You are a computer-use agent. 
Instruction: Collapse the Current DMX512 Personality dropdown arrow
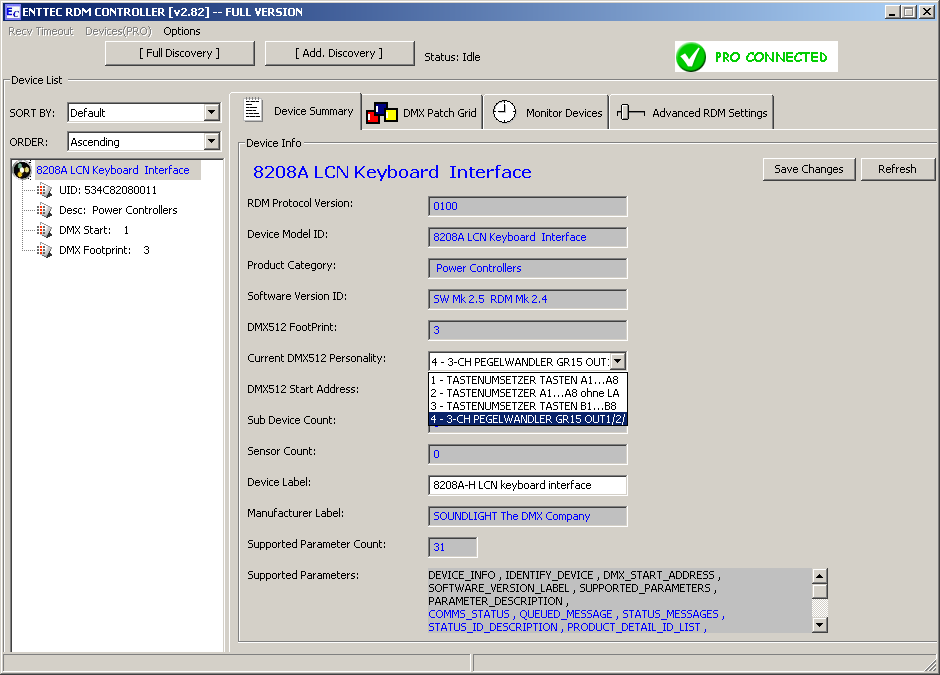coord(618,361)
